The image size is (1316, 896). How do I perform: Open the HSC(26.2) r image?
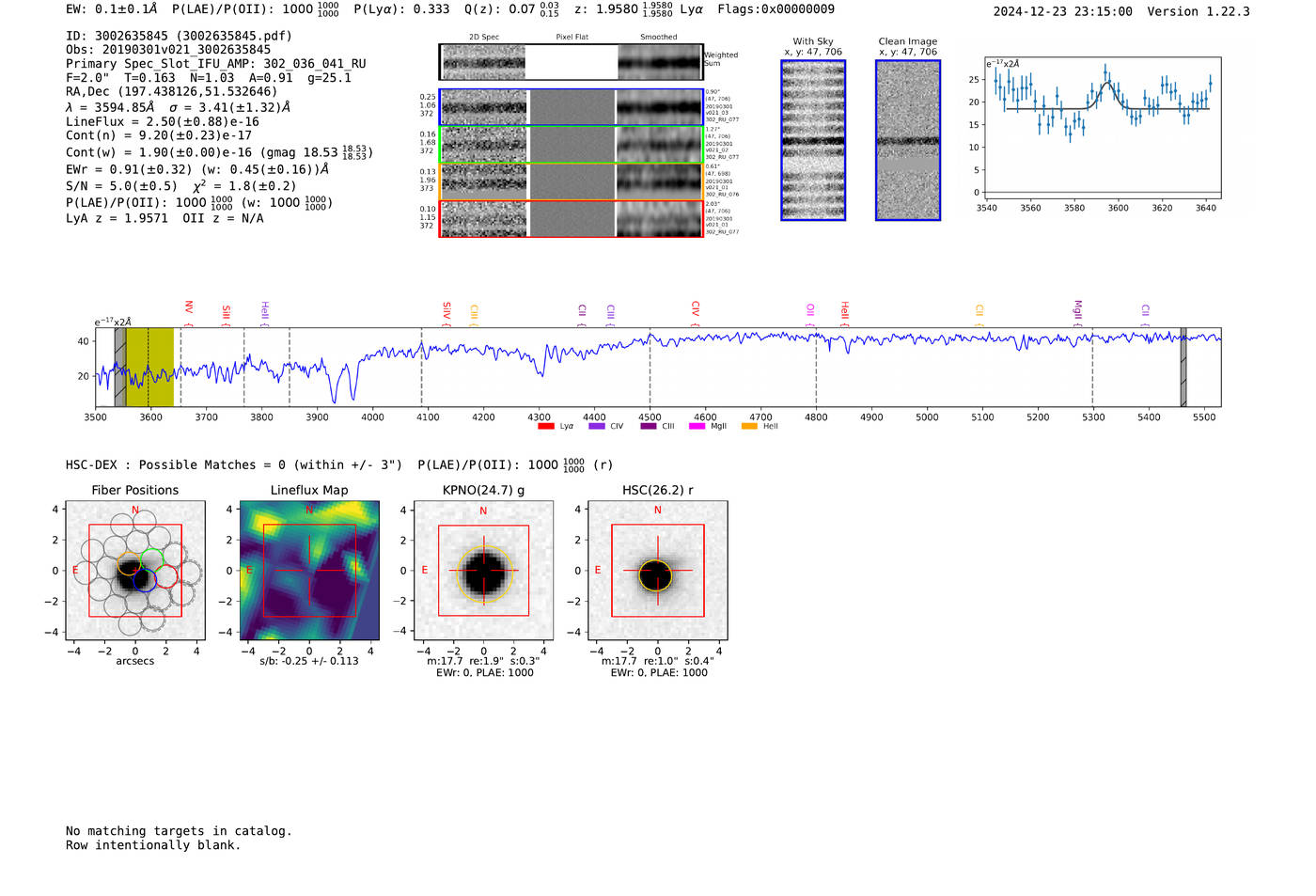(657, 570)
